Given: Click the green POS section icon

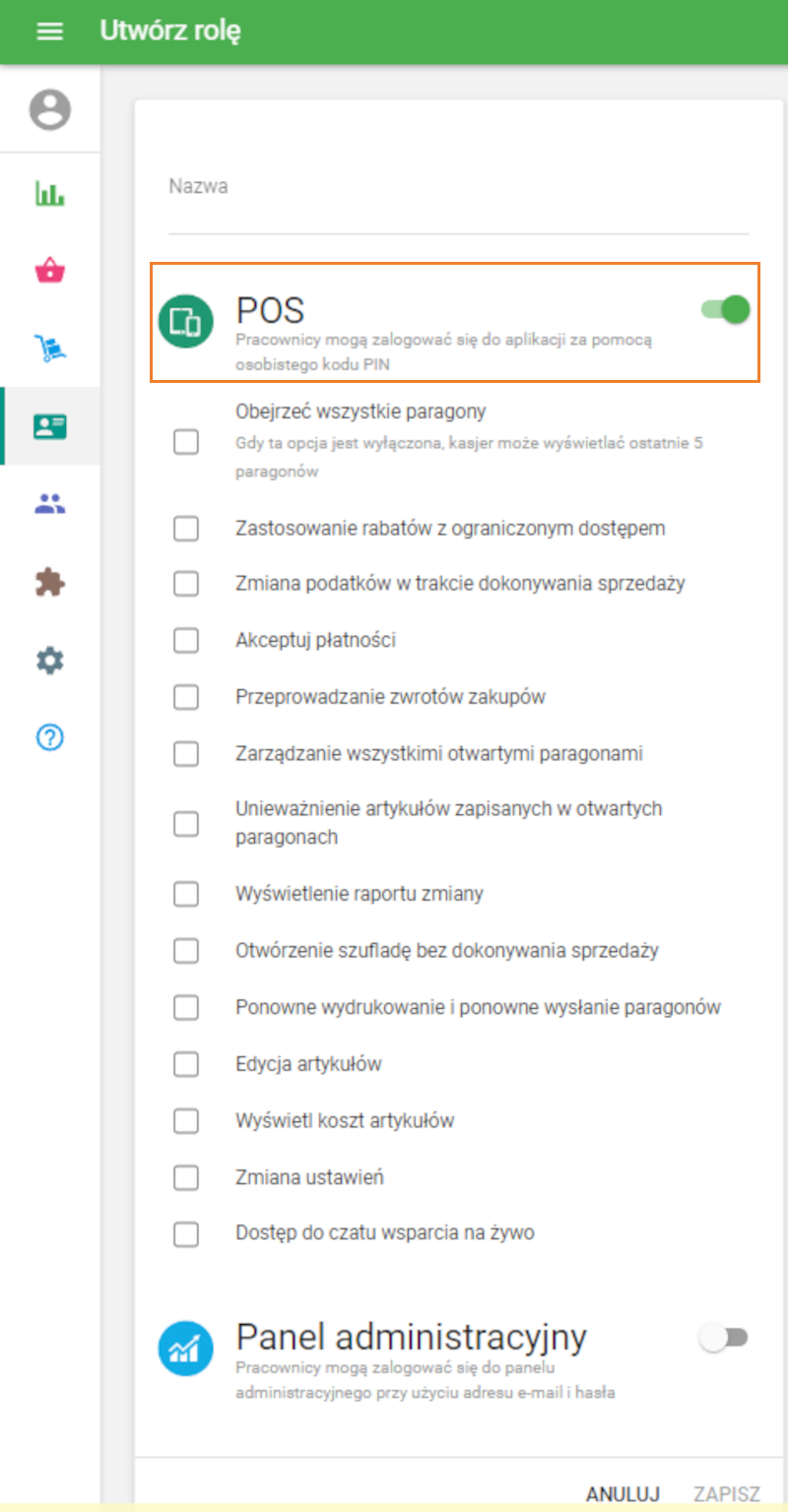Looking at the screenshot, I should 185,321.
